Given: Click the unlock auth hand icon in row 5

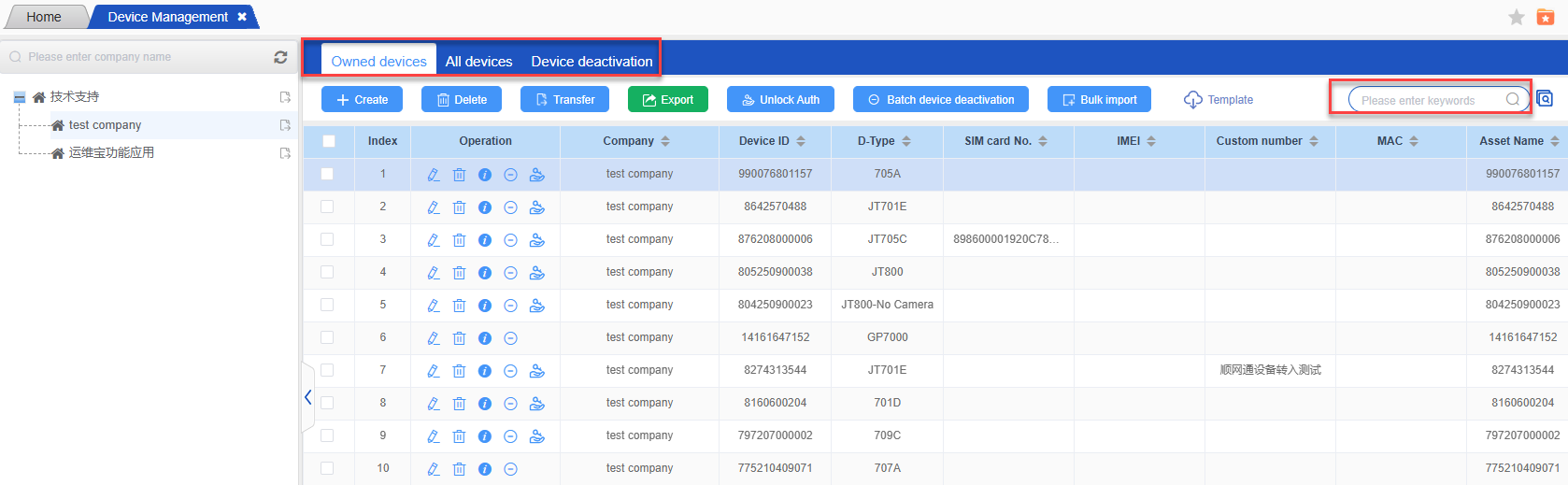Looking at the screenshot, I should tap(536, 306).
